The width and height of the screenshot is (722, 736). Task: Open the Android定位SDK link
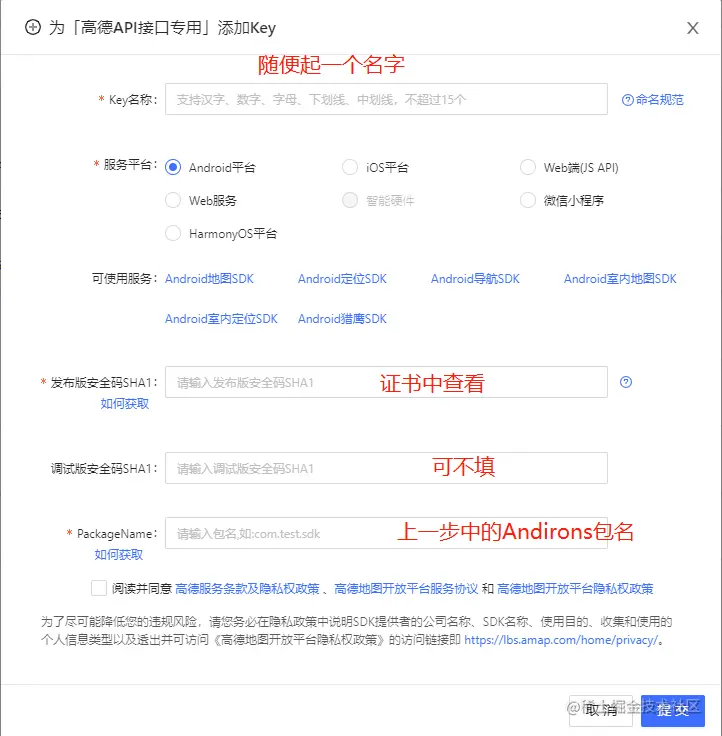click(342, 279)
